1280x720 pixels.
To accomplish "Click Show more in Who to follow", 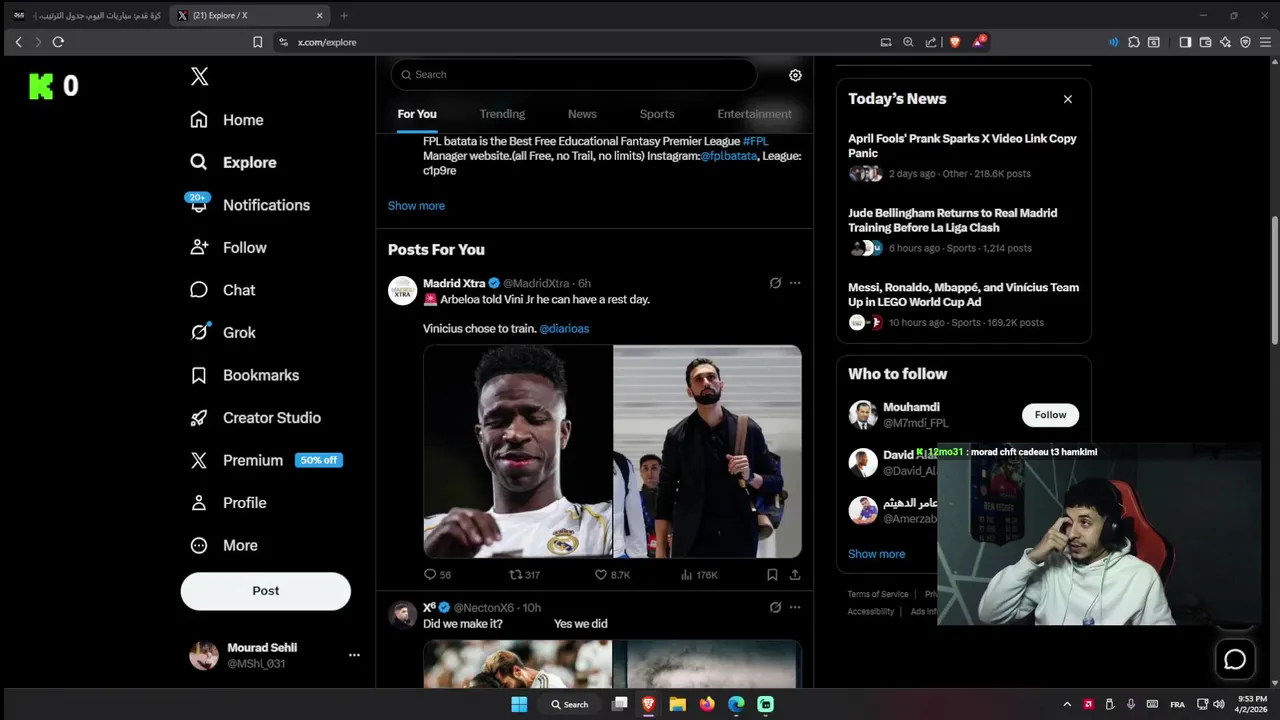I will (876, 554).
